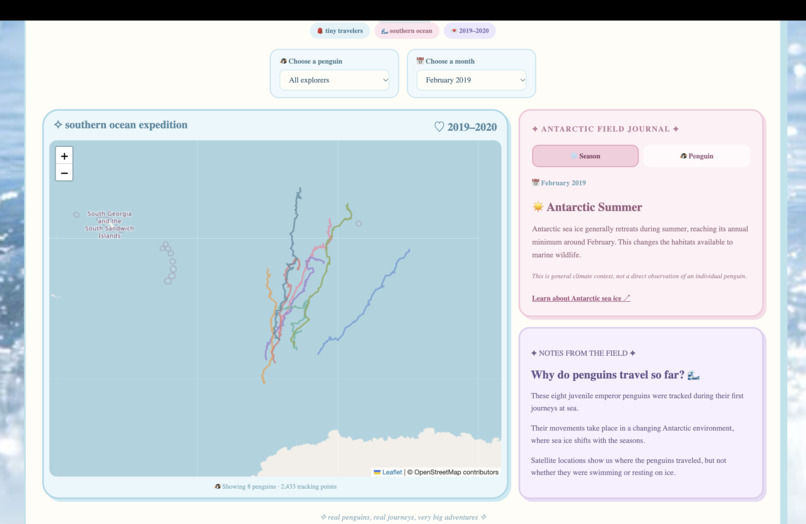Viewport: 806px width, 524px height.
Task: Click the Showing 8 penguins status text
Action: pyautogui.click(x=276, y=486)
